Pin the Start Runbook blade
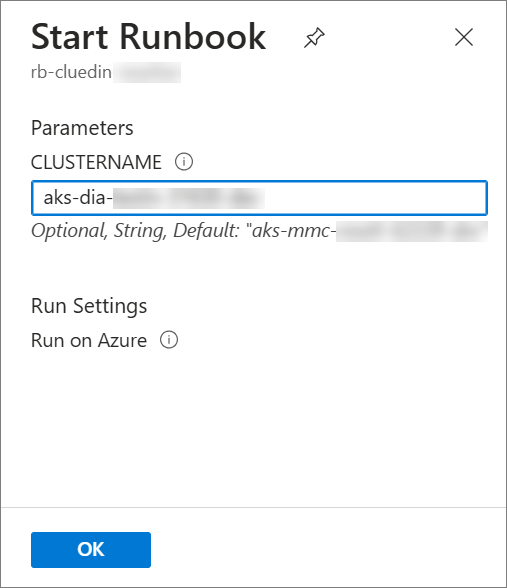Screen dimensions: 507x588 [314, 38]
